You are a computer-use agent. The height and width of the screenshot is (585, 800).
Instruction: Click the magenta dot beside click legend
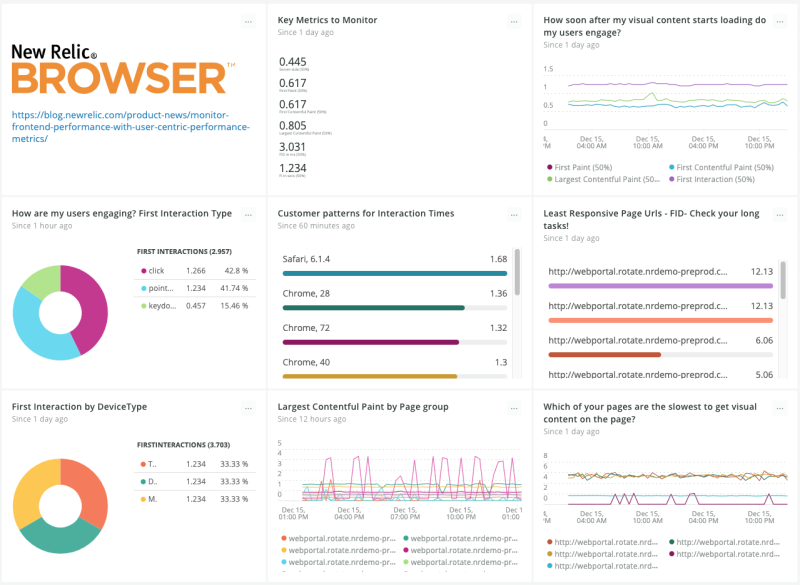click(x=145, y=270)
